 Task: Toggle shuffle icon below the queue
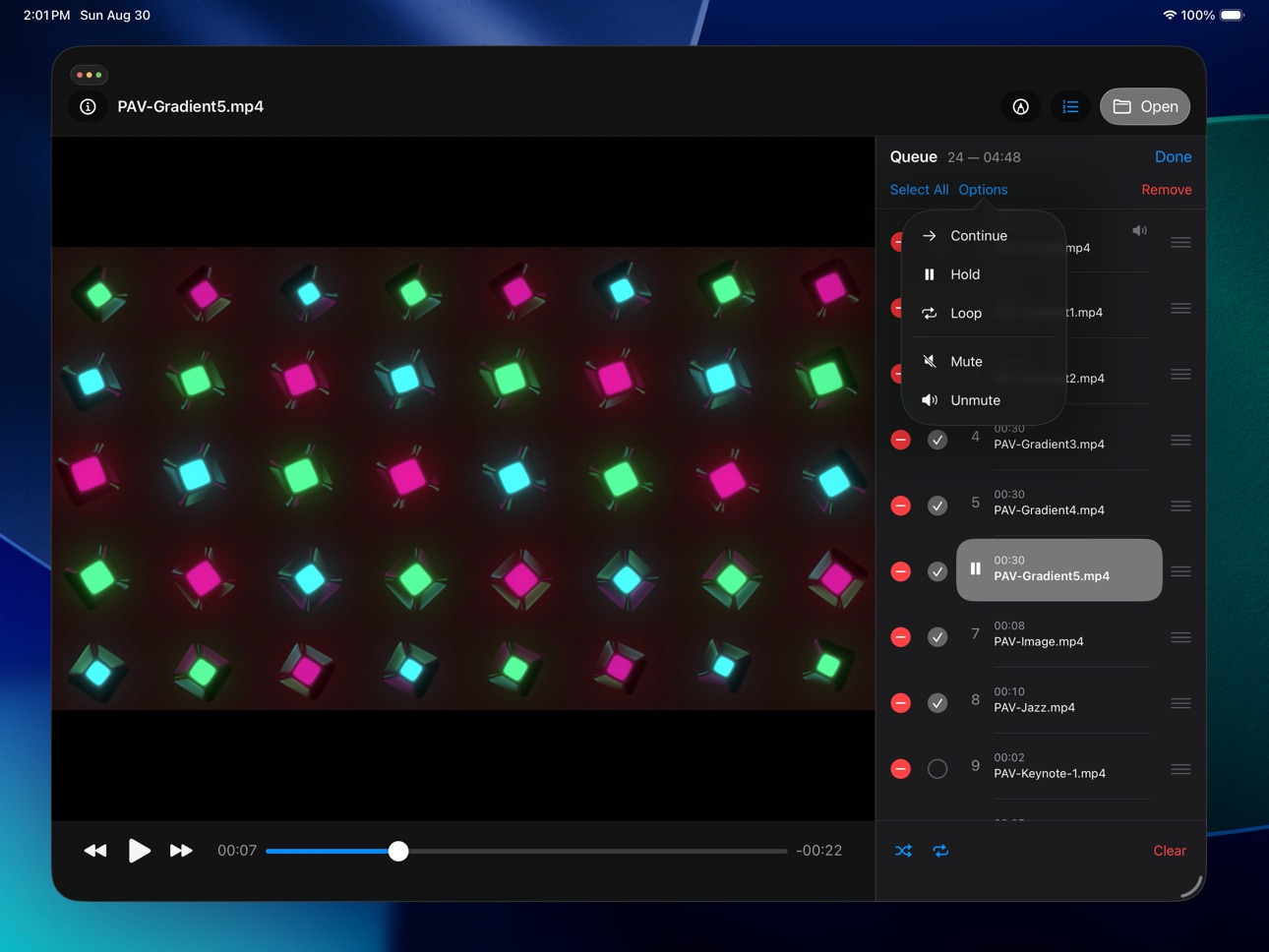903,851
